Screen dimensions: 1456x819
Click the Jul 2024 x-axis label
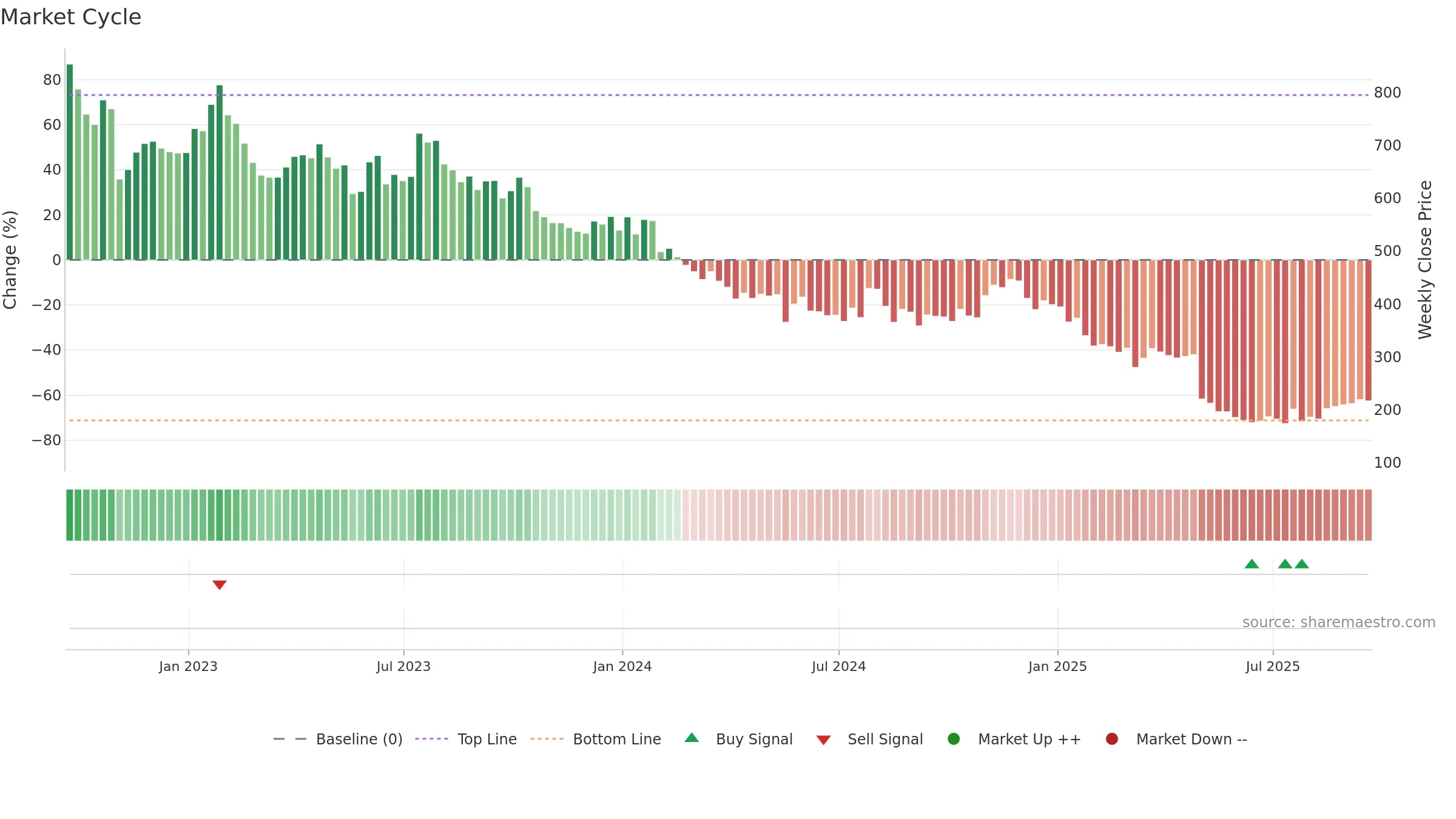pos(839,666)
